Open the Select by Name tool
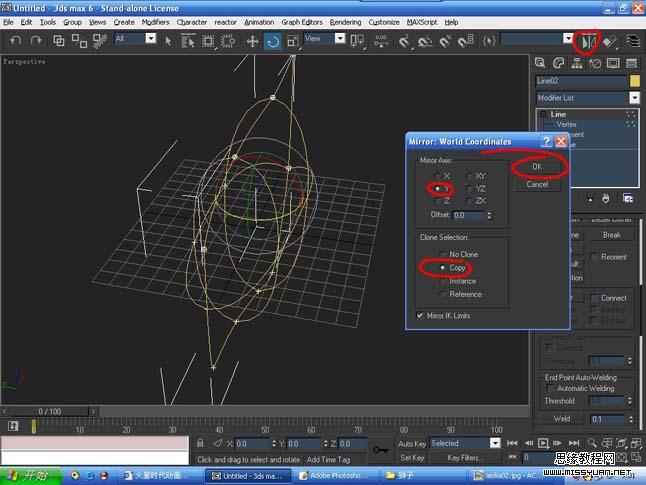Image resolution: width=646 pixels, height=485 pixels. coord(188,41)
